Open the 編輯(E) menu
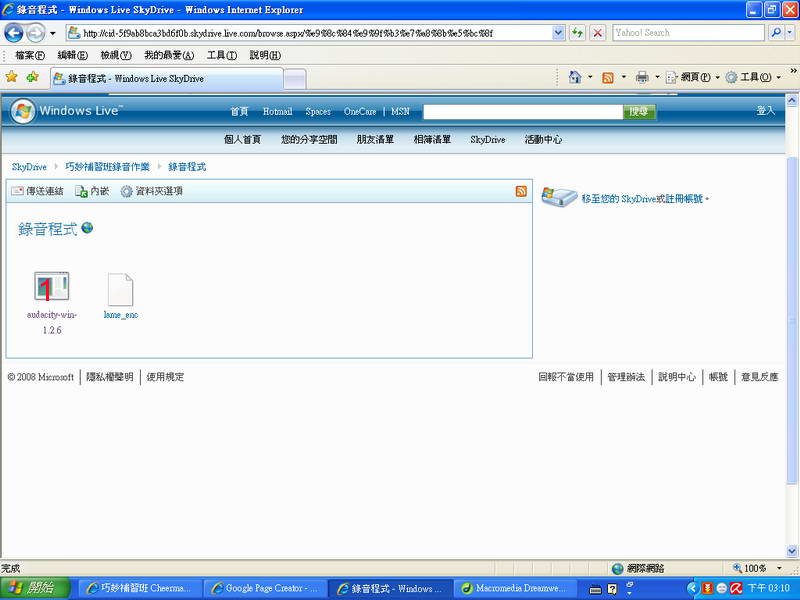This screenshot has width=800, height=600. coord(72,55)
